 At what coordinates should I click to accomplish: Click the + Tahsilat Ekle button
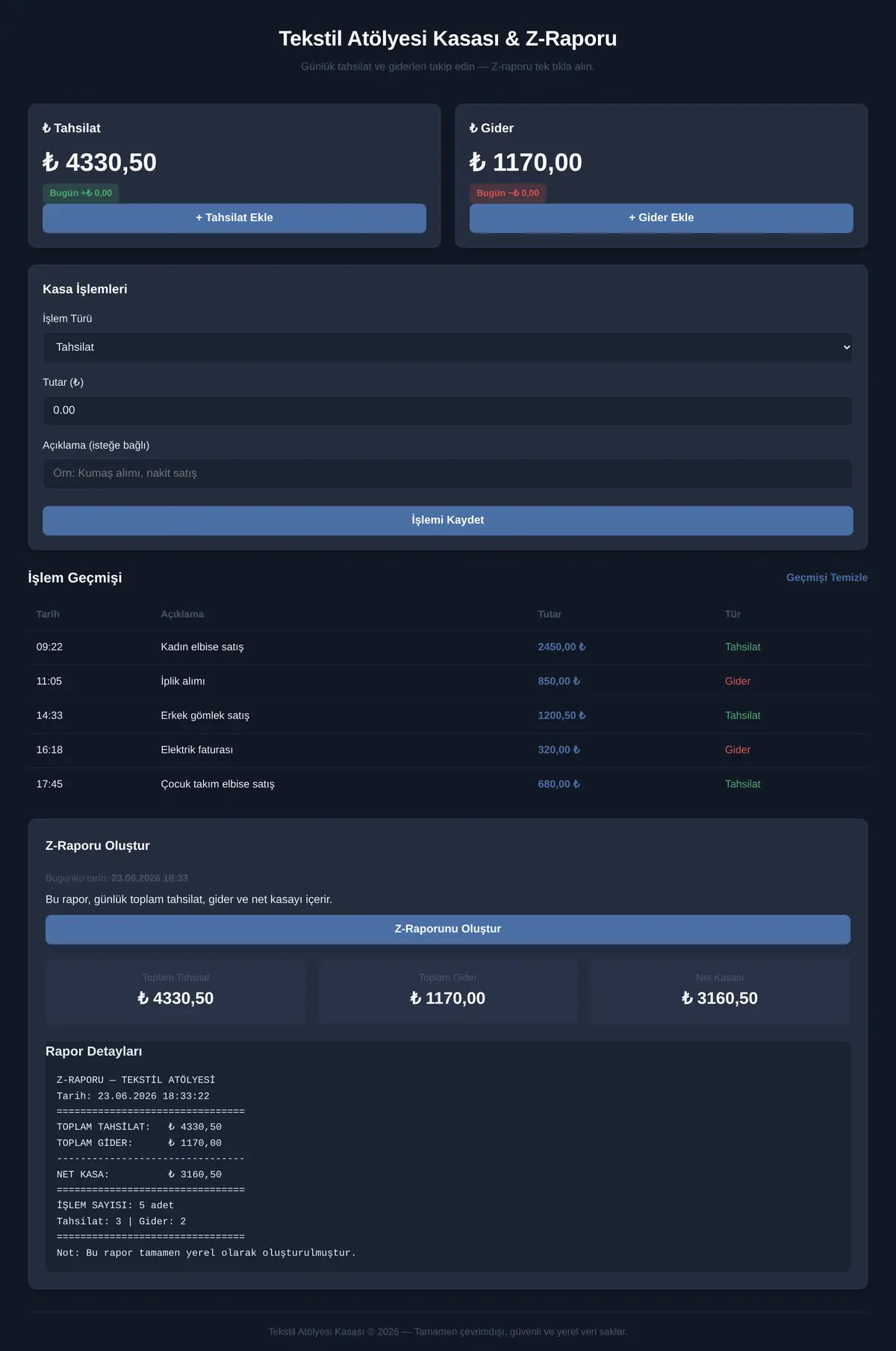[234, 218]
